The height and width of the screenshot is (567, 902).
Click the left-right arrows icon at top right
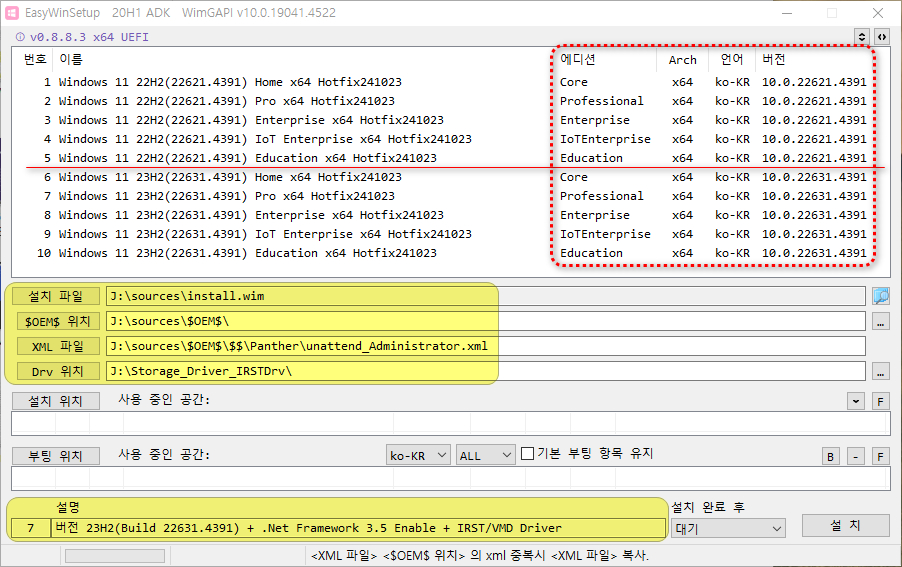(x=881, y=37)
